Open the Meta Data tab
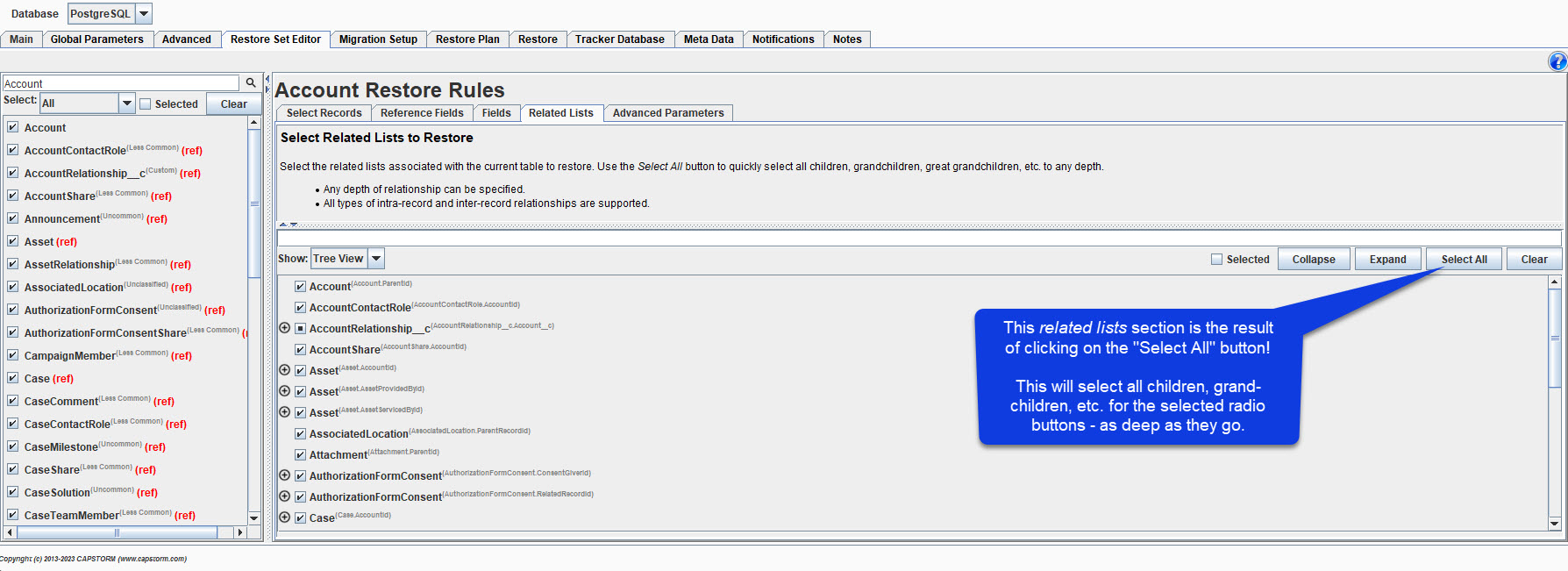Screen dimensions: 1568x571 click(709, 39)
